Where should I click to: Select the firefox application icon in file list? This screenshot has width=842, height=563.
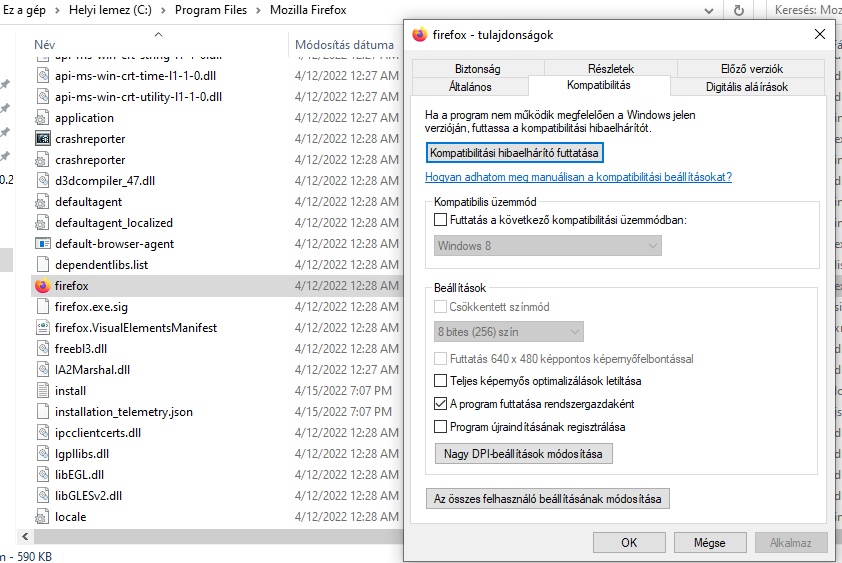point(43,286)
